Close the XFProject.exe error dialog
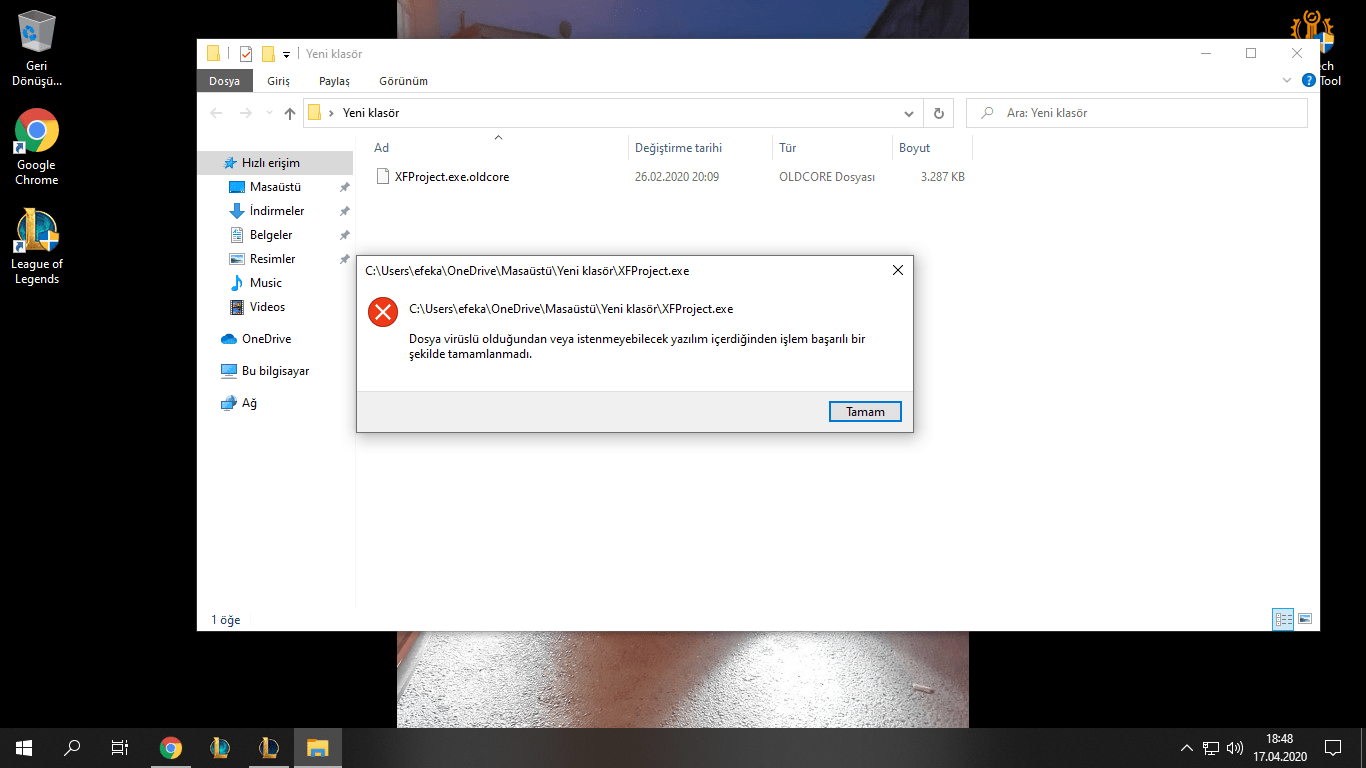This screenshot has width=1366, height=768. pyautogui.click(x=898, y=270)
